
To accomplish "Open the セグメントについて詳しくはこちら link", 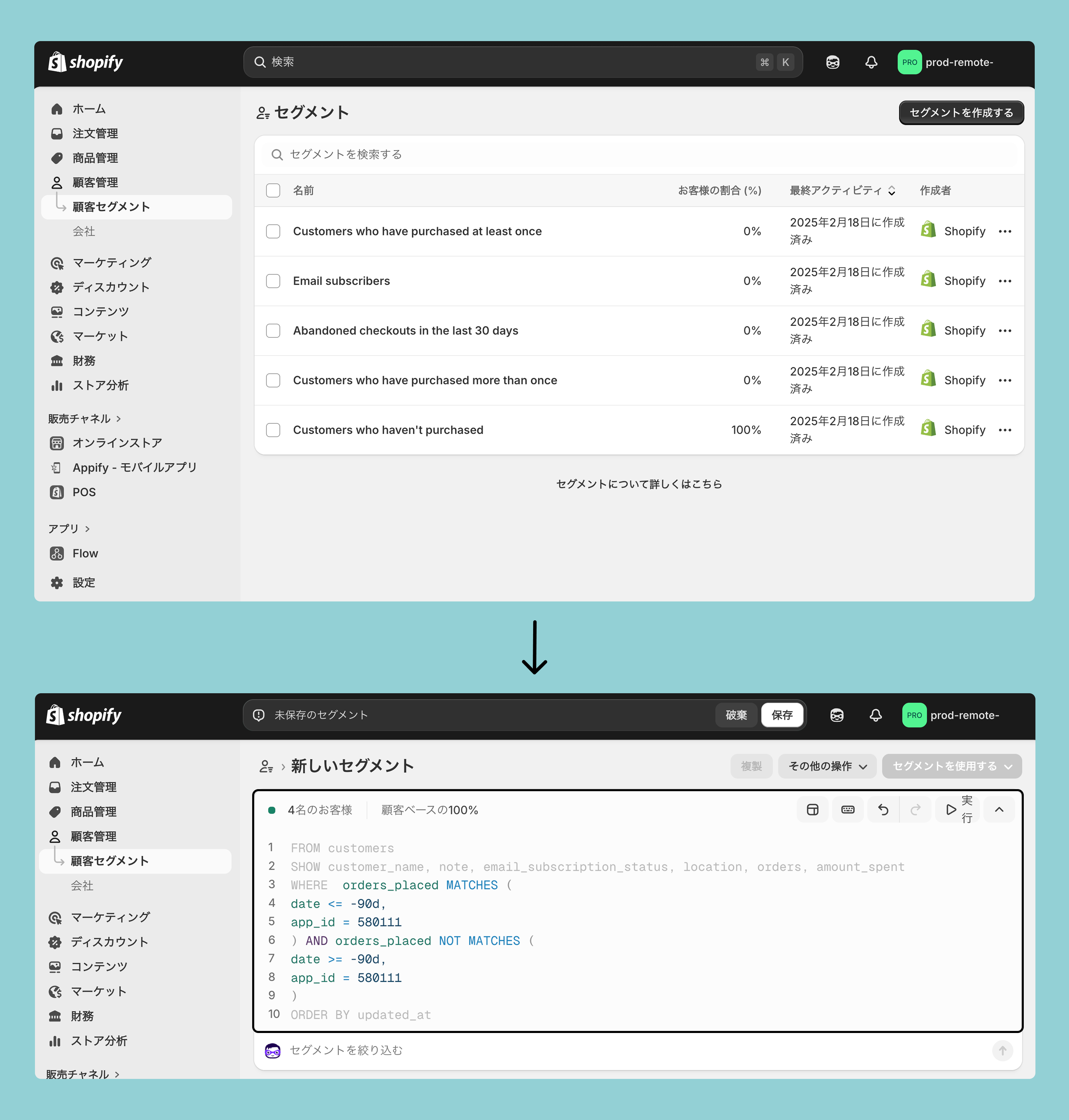I will click(x=638, y=484).
